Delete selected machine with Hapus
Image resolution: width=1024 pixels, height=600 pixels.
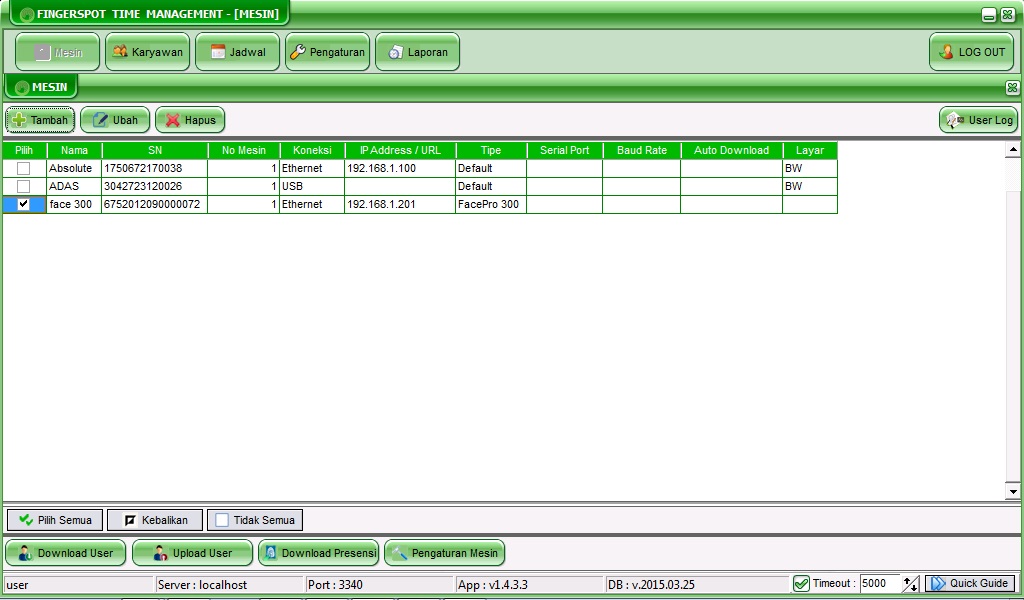(x=190, y=120)
